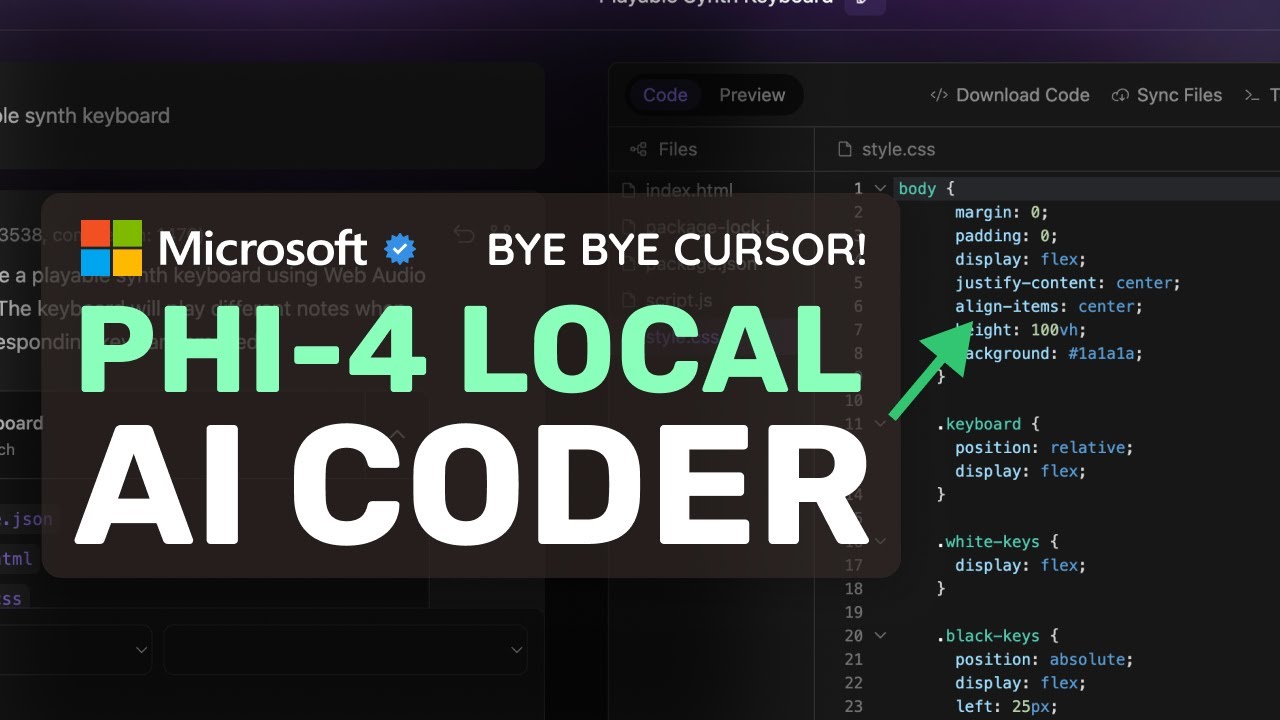This screenshot has width=1280, height=720.
Task: Open the terminal prompt icon in the toolbar
Action: coord(1251,95)
